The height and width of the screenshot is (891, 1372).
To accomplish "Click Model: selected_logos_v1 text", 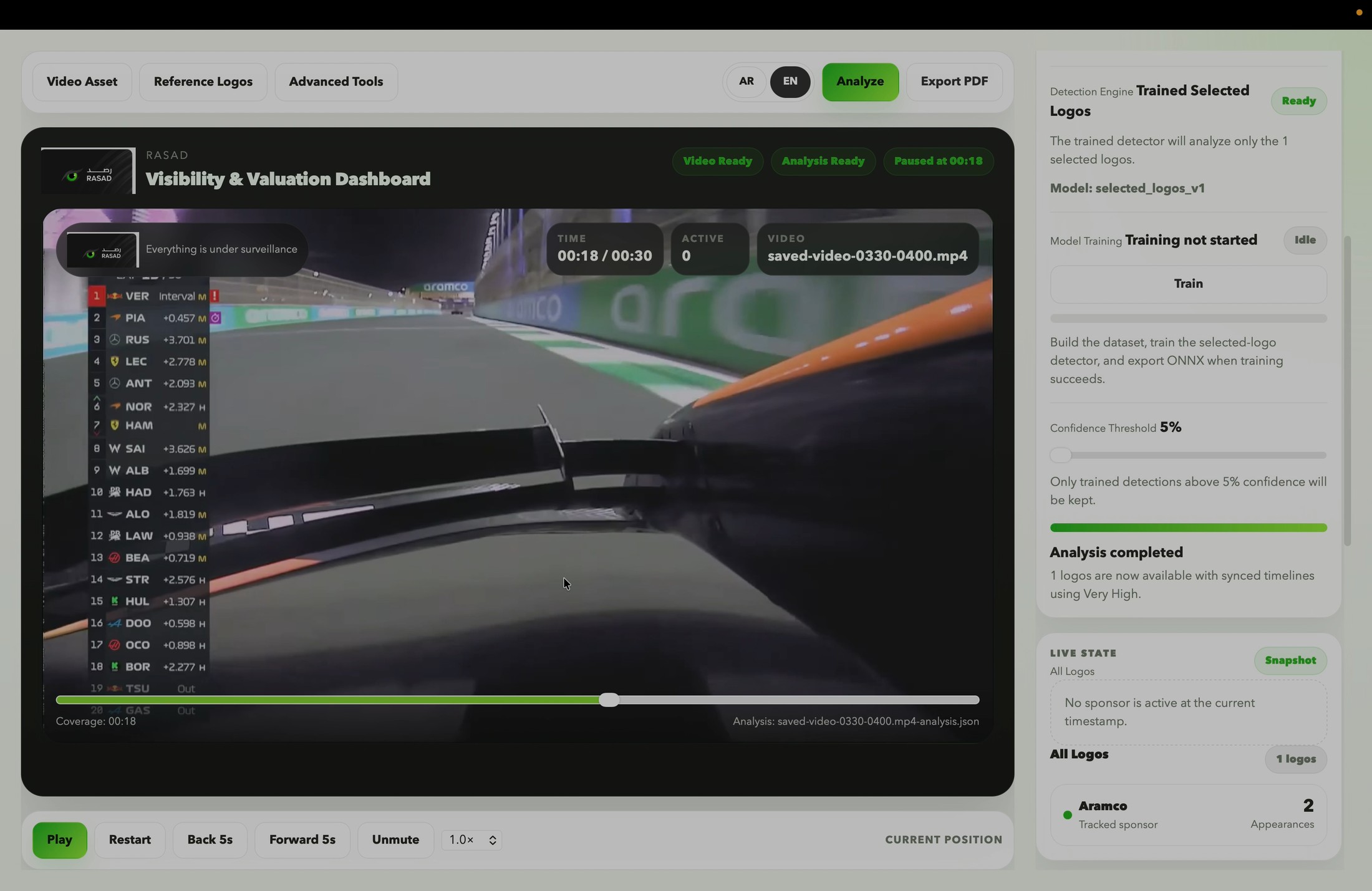I will tap(1127, 188).
